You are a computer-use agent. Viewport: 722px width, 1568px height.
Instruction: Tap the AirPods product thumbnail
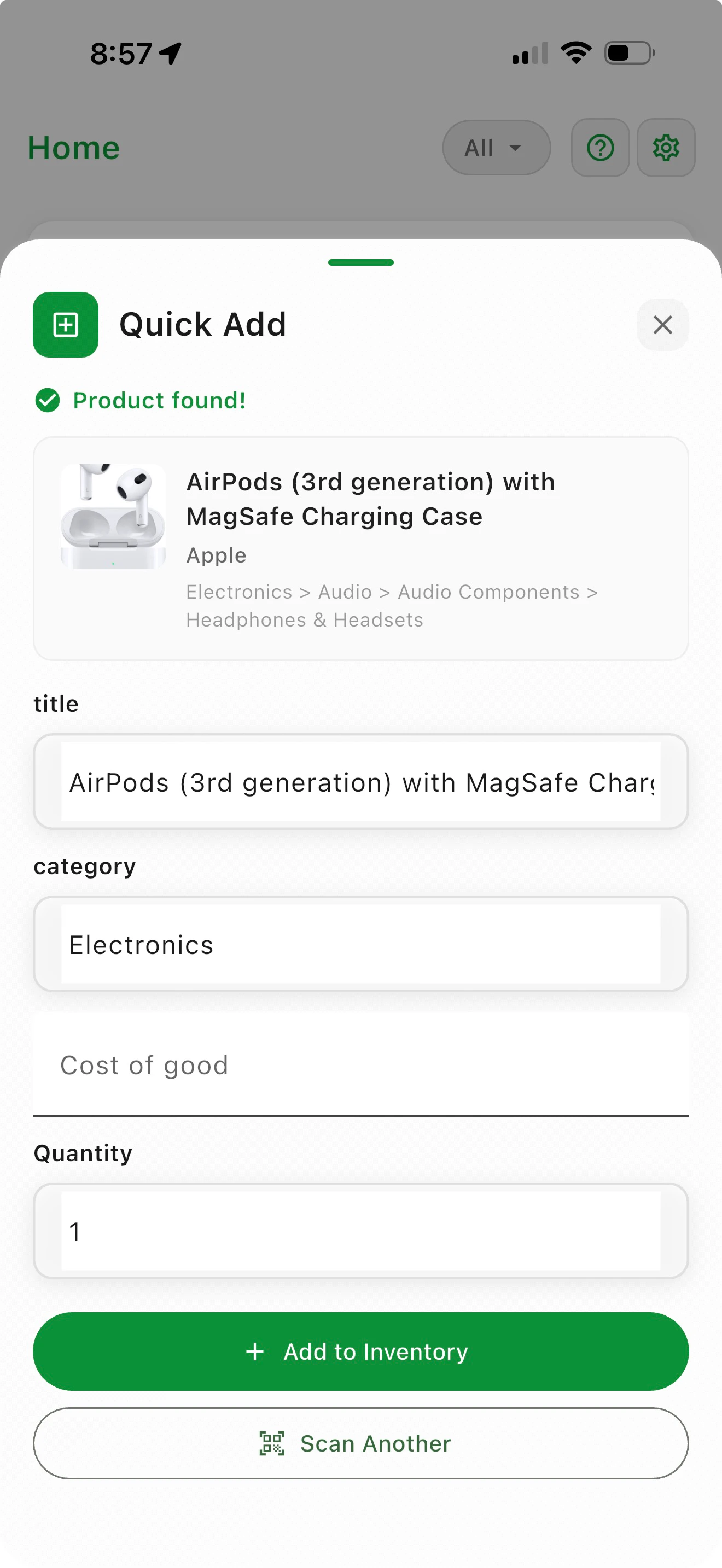point(113,517)
